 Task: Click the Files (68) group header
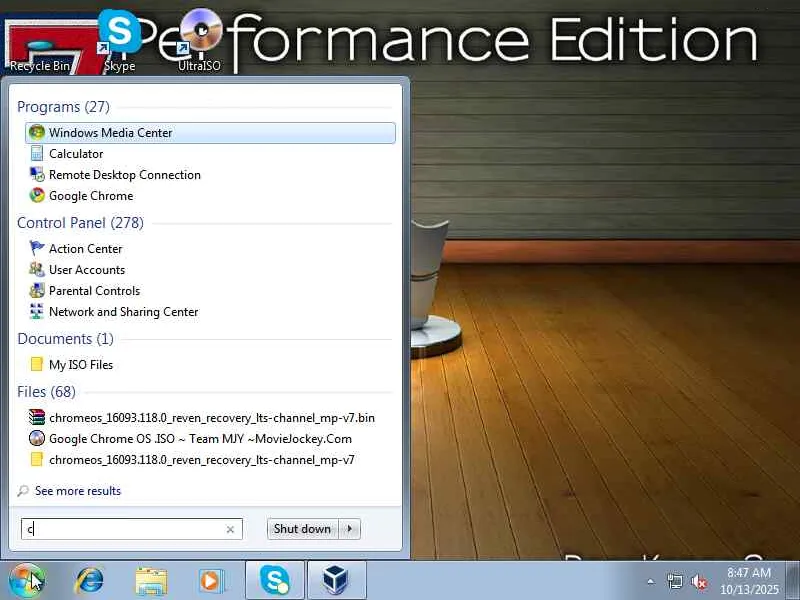[x=46, y=391]
